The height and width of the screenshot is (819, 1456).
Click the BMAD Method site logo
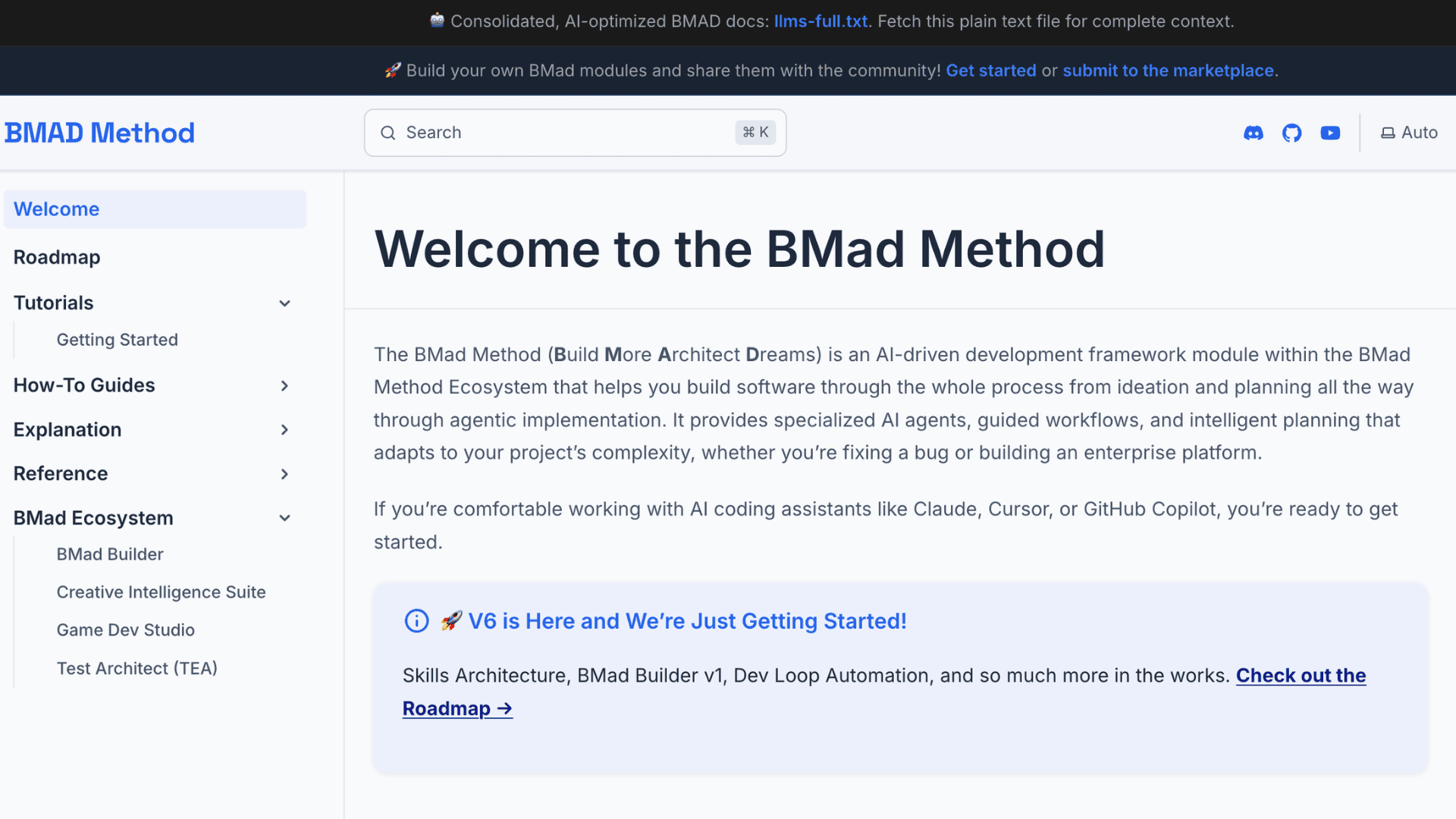pyautogui.click(x=99, y=133)
